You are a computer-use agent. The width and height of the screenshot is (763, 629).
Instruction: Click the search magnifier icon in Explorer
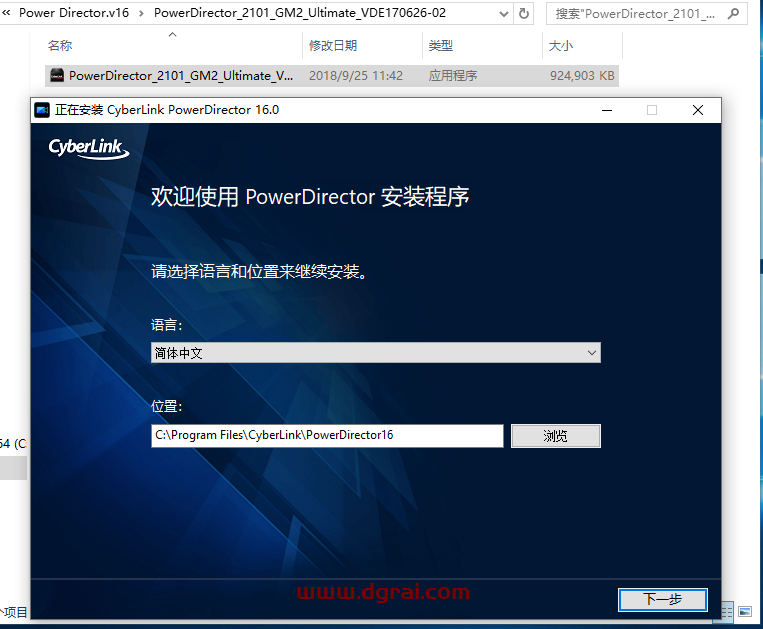point(733,14)
